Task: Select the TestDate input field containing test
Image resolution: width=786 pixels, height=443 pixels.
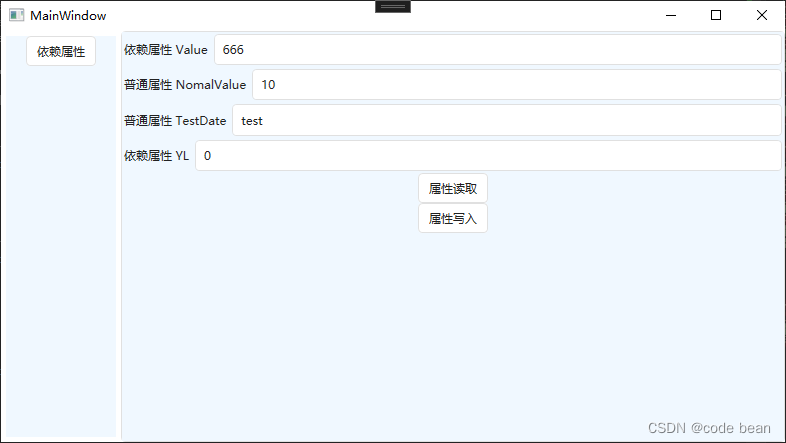Action: (506, 121)
